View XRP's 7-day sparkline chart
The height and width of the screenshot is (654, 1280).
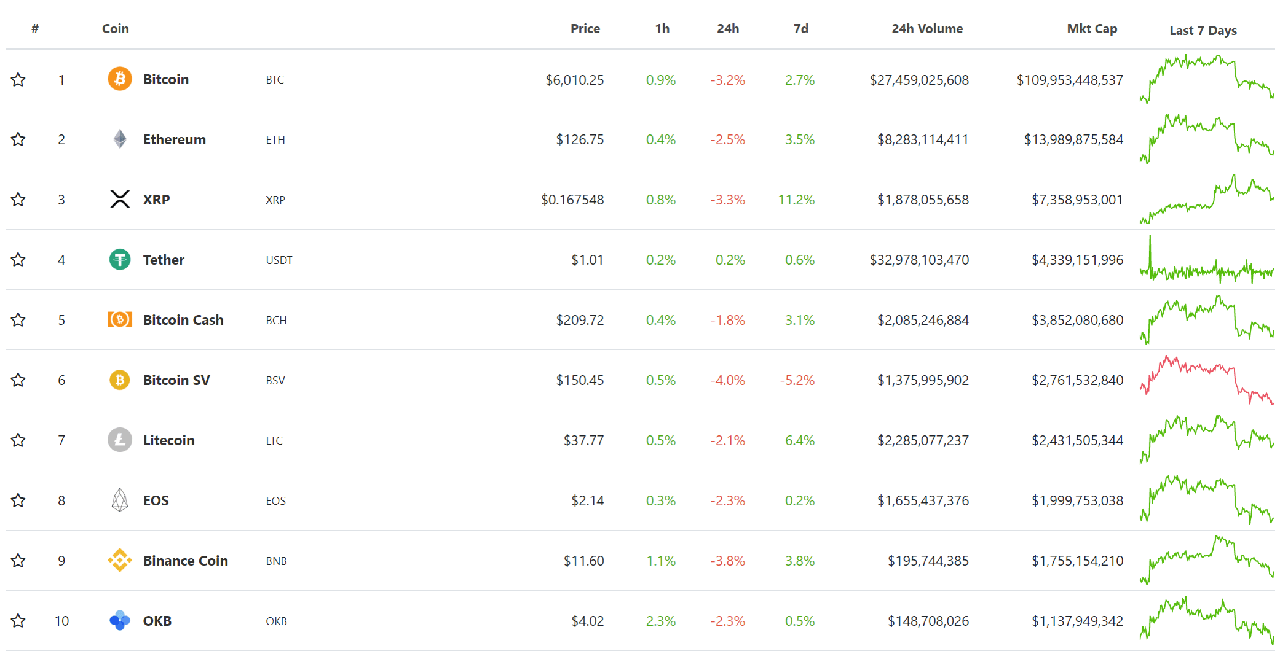1206,198
